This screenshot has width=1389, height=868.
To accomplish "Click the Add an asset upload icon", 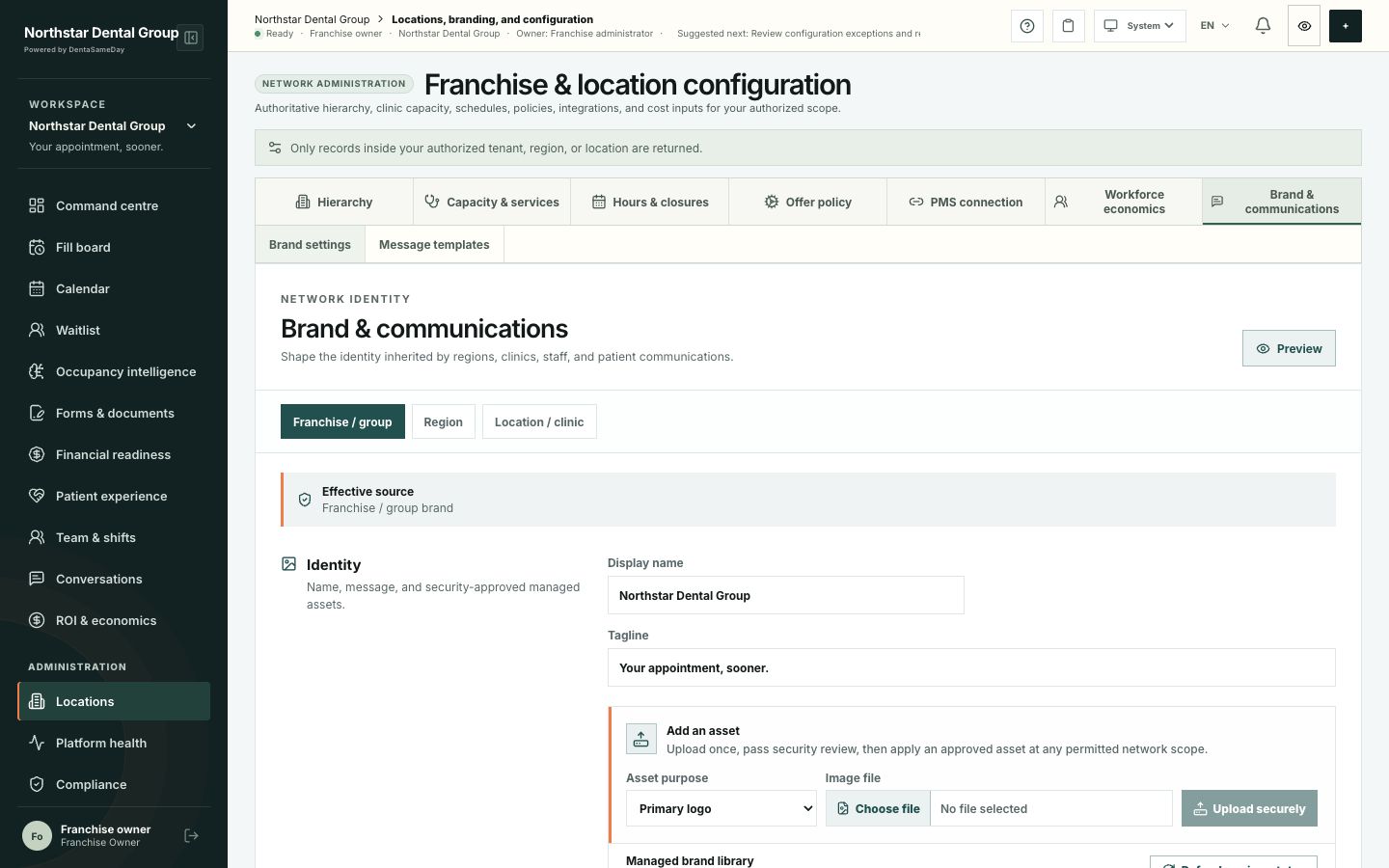I will 641,739.
